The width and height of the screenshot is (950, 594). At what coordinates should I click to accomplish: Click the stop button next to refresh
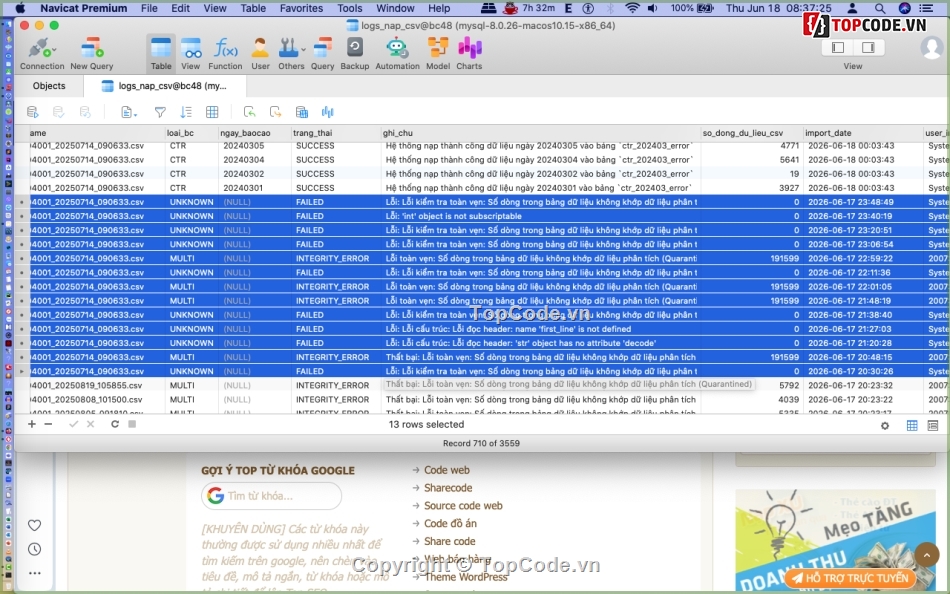coord(132,424)
